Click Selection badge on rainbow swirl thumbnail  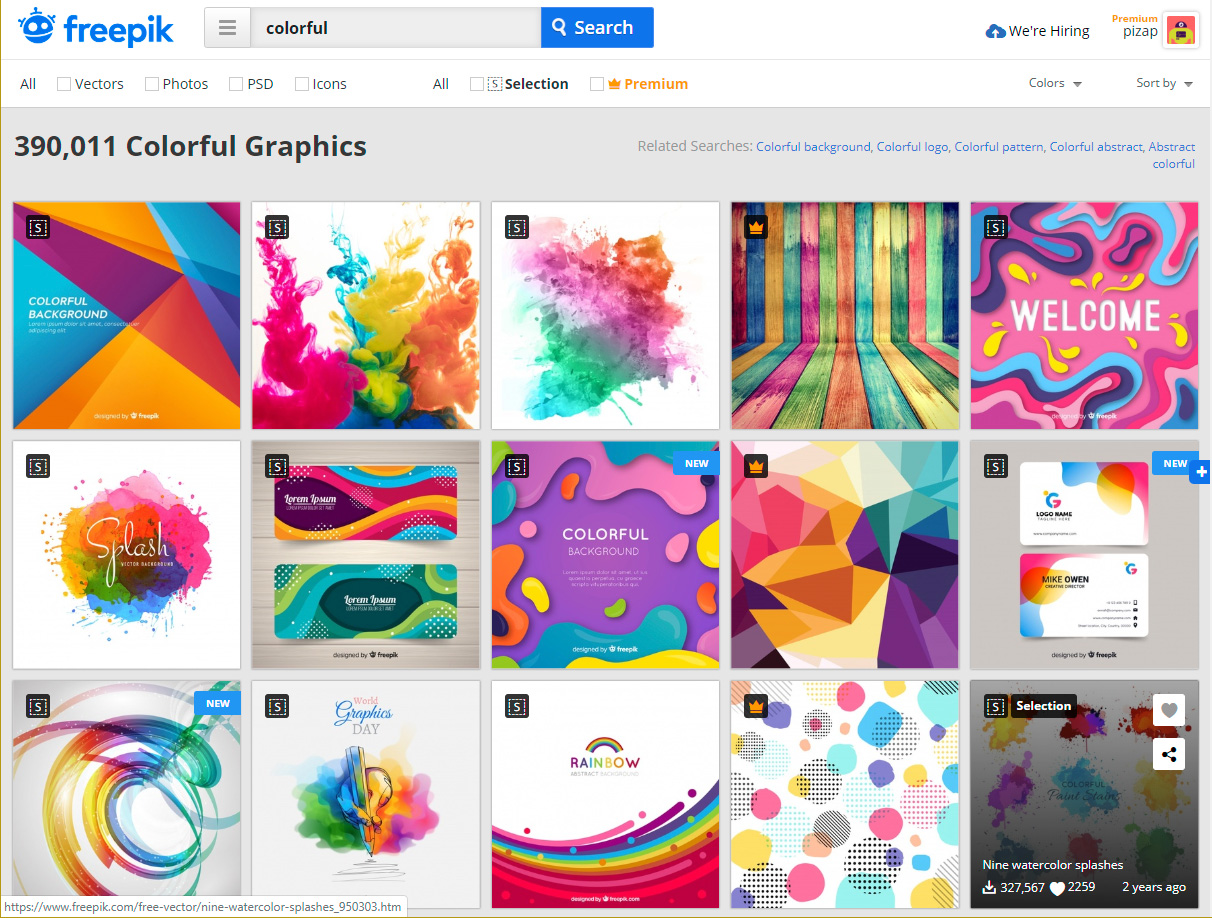pos(37,706)
